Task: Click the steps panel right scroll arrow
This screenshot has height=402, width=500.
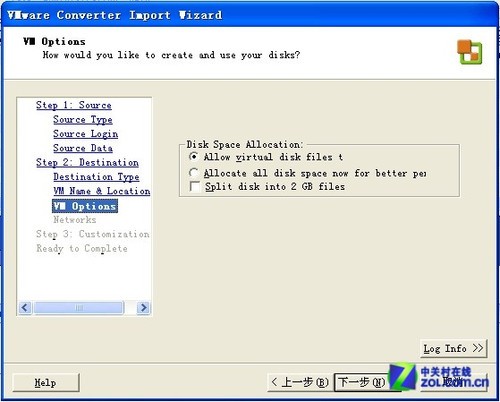Action: point(143,307)
